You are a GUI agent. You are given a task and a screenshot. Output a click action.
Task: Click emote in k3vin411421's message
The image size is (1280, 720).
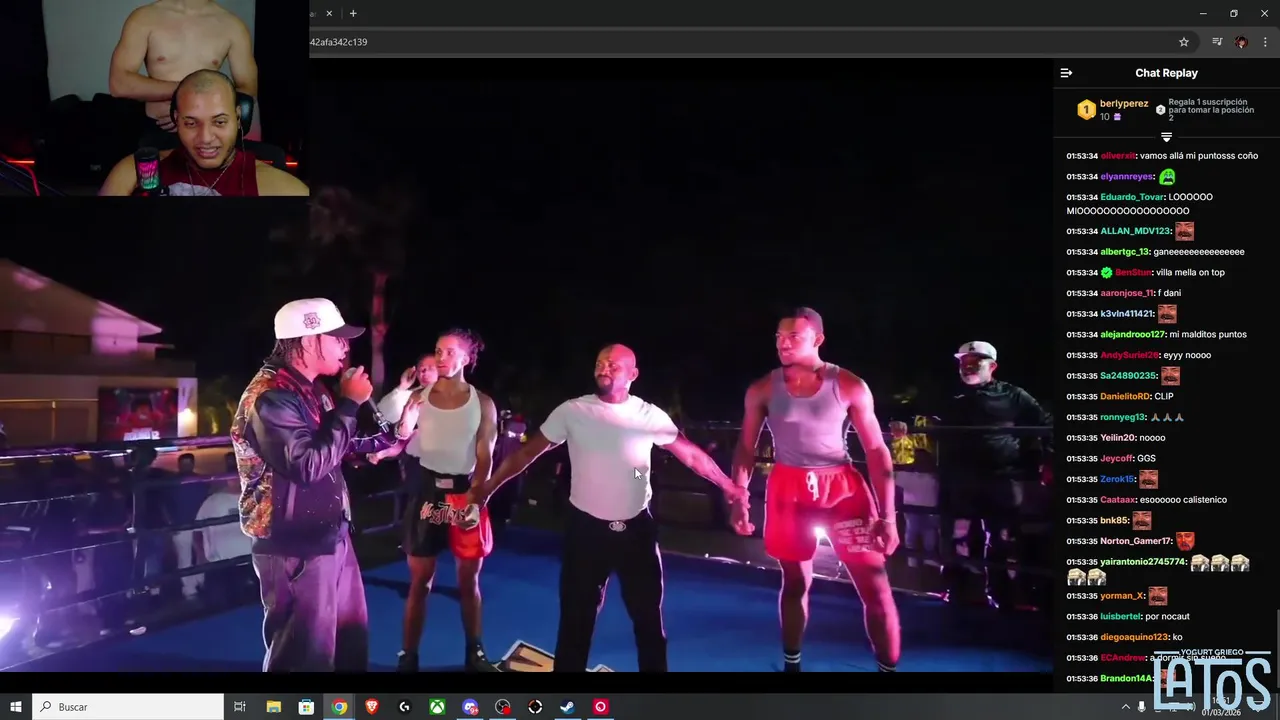(x=1167, y=313)
